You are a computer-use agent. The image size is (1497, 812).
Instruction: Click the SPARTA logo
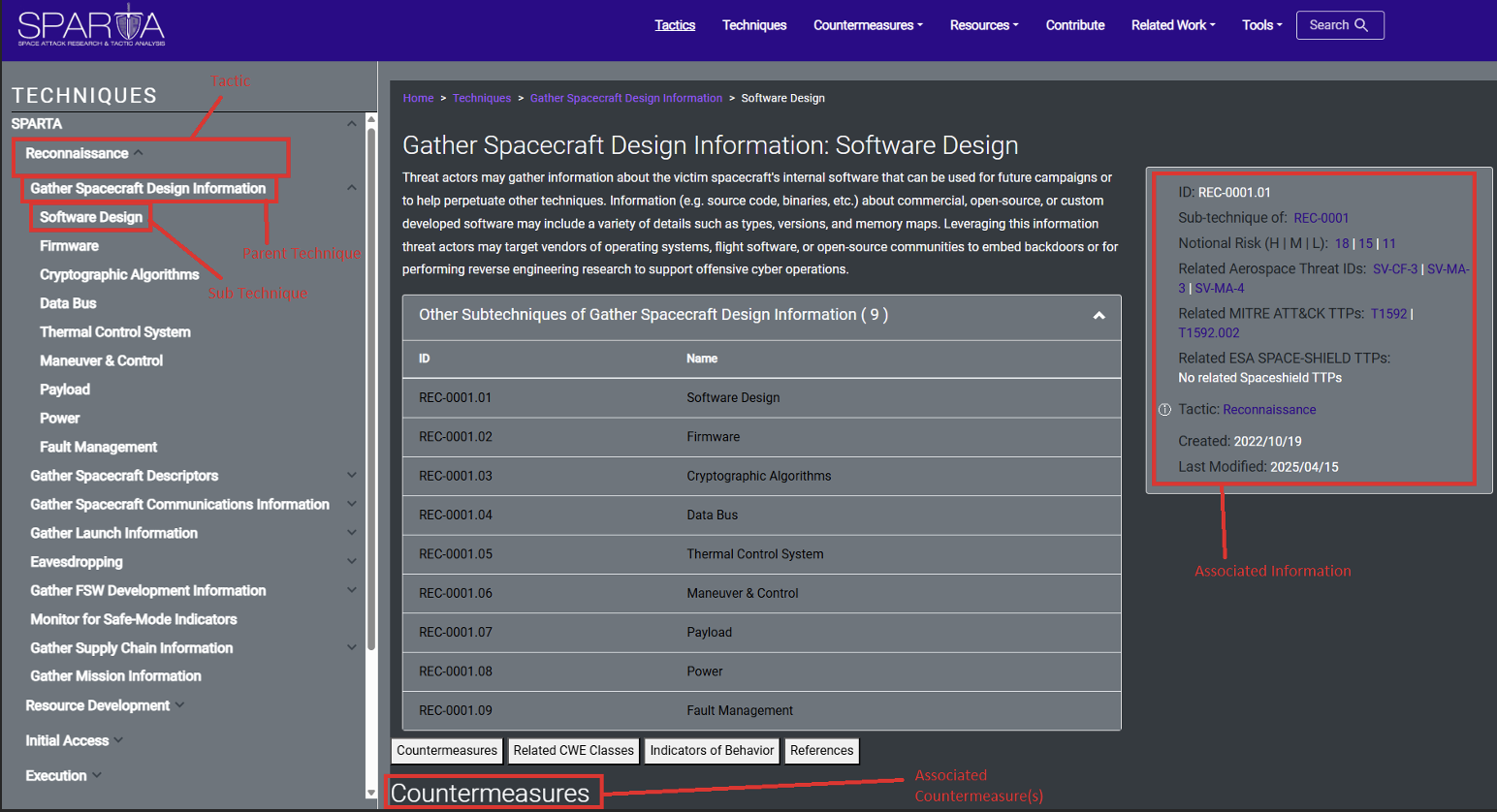[91, 25]
